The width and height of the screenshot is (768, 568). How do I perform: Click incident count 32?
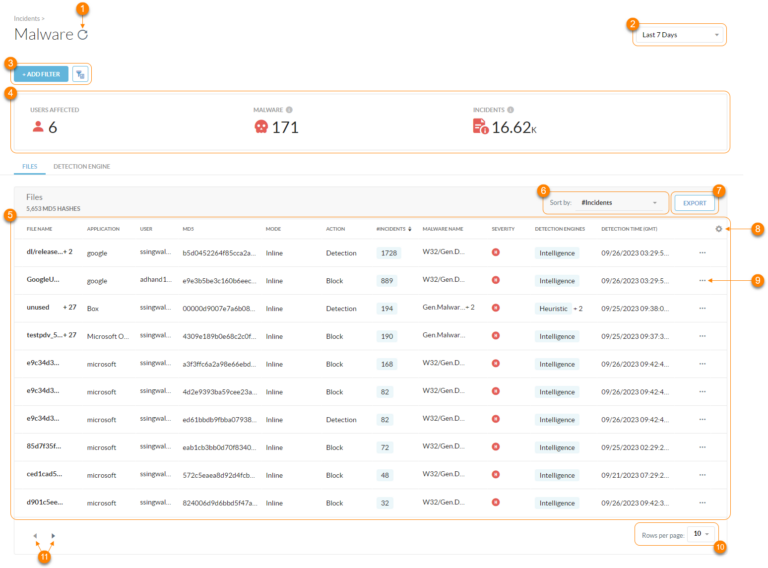point(385,503)
